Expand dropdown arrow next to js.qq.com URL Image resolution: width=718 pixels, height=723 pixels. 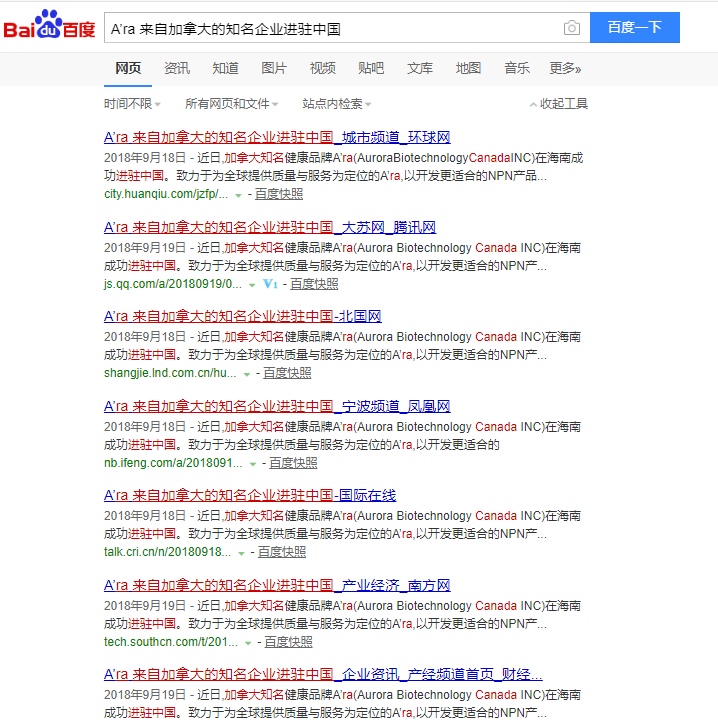(252, 285)
